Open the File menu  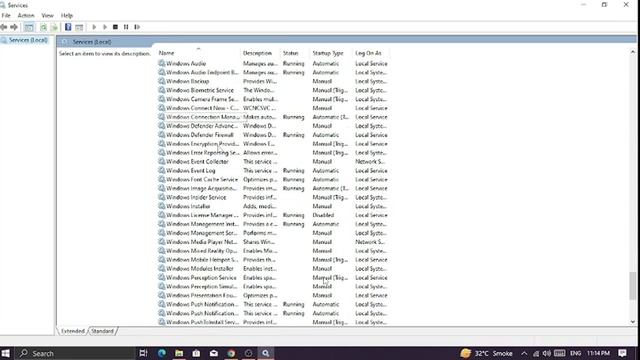click(x=6, y=16)
